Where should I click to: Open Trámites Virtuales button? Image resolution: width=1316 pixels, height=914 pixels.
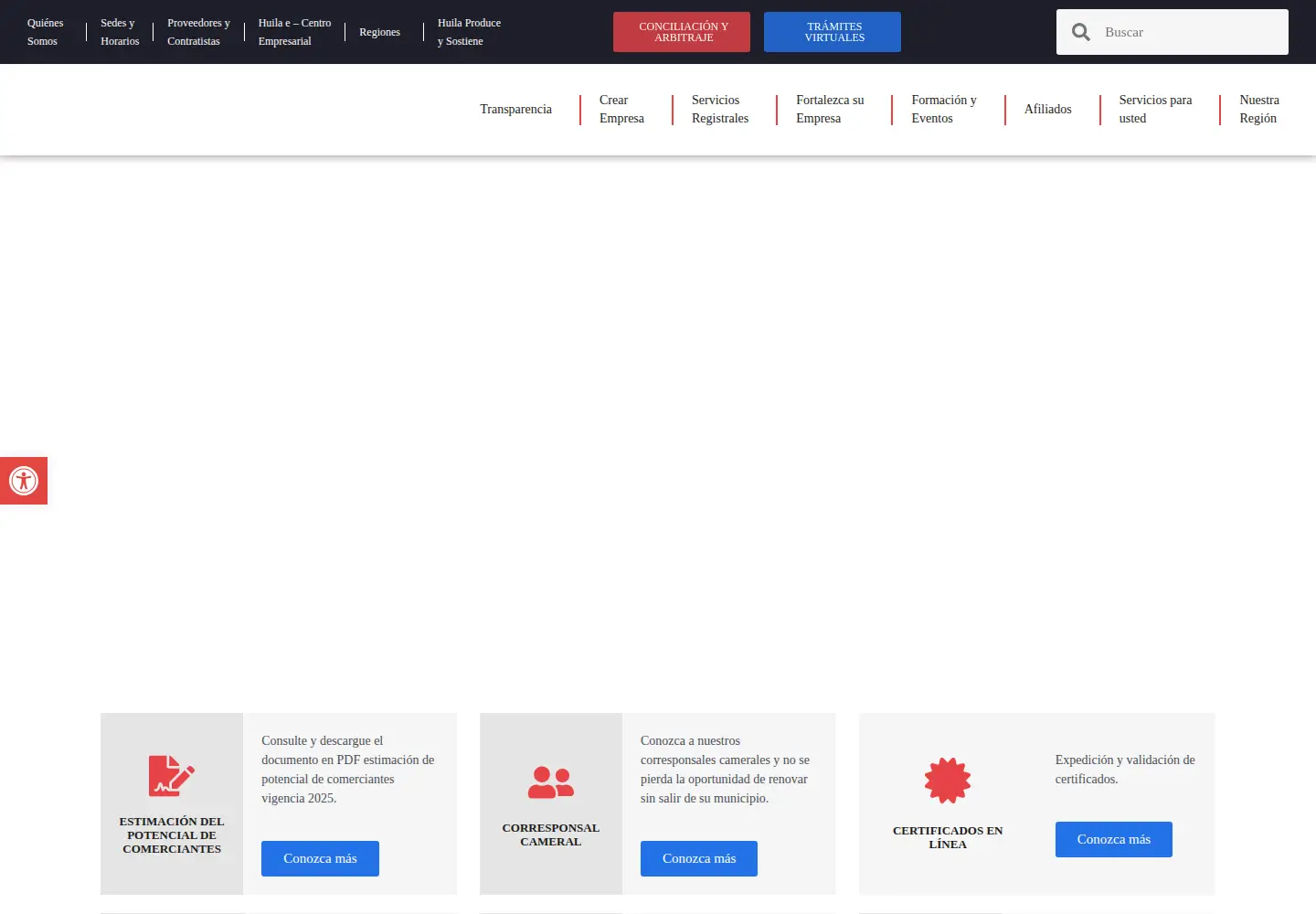point(833,32)
